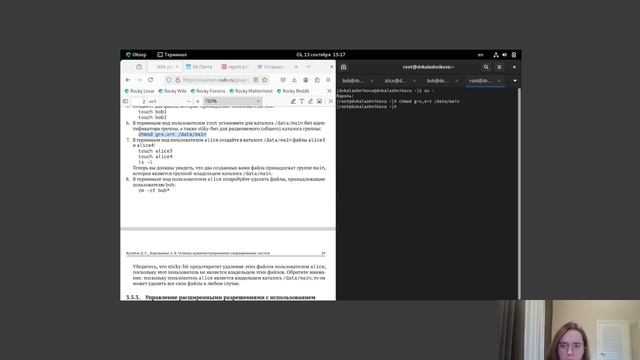Open the Firefox account icon
The image size is (640, 360).
[305, 80]
